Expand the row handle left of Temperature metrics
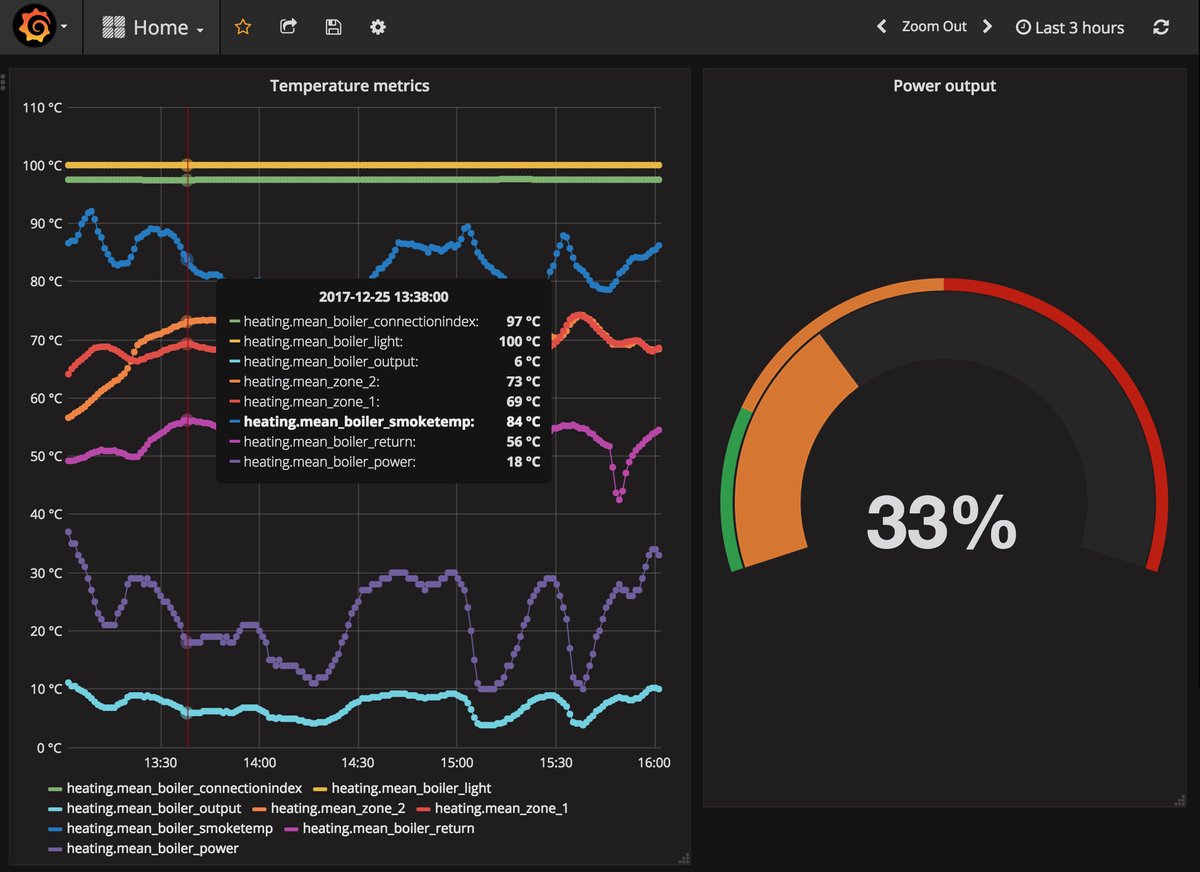The height and width of the screenshot is (872, 1200). [x=3, y=82]
